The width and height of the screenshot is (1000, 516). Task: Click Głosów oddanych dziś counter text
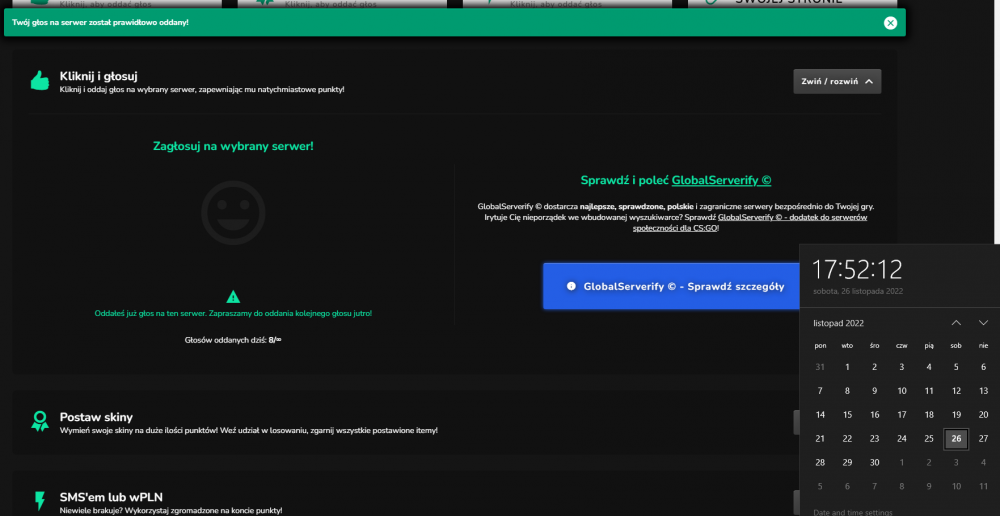(233, 340)
